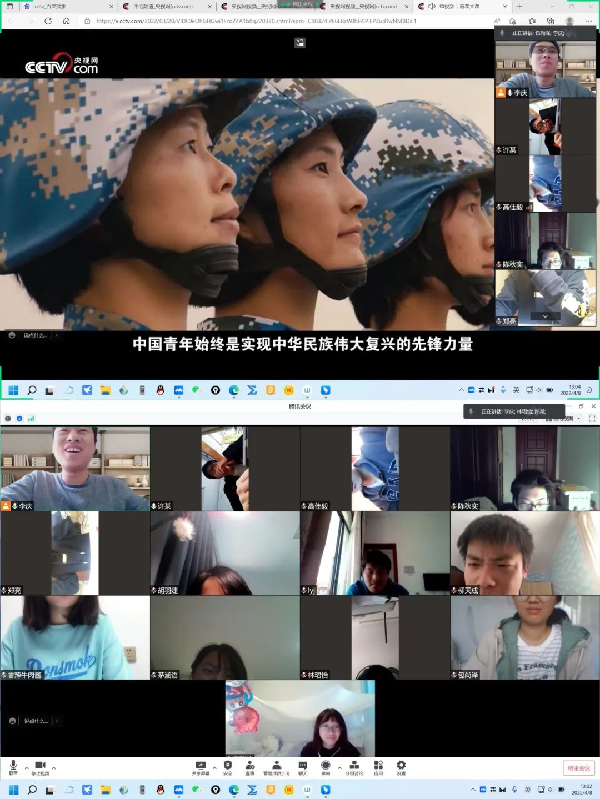Go to home page in Edge
Image resolution: width=600 pixels, height=799 pixels.
coord(66,21)
